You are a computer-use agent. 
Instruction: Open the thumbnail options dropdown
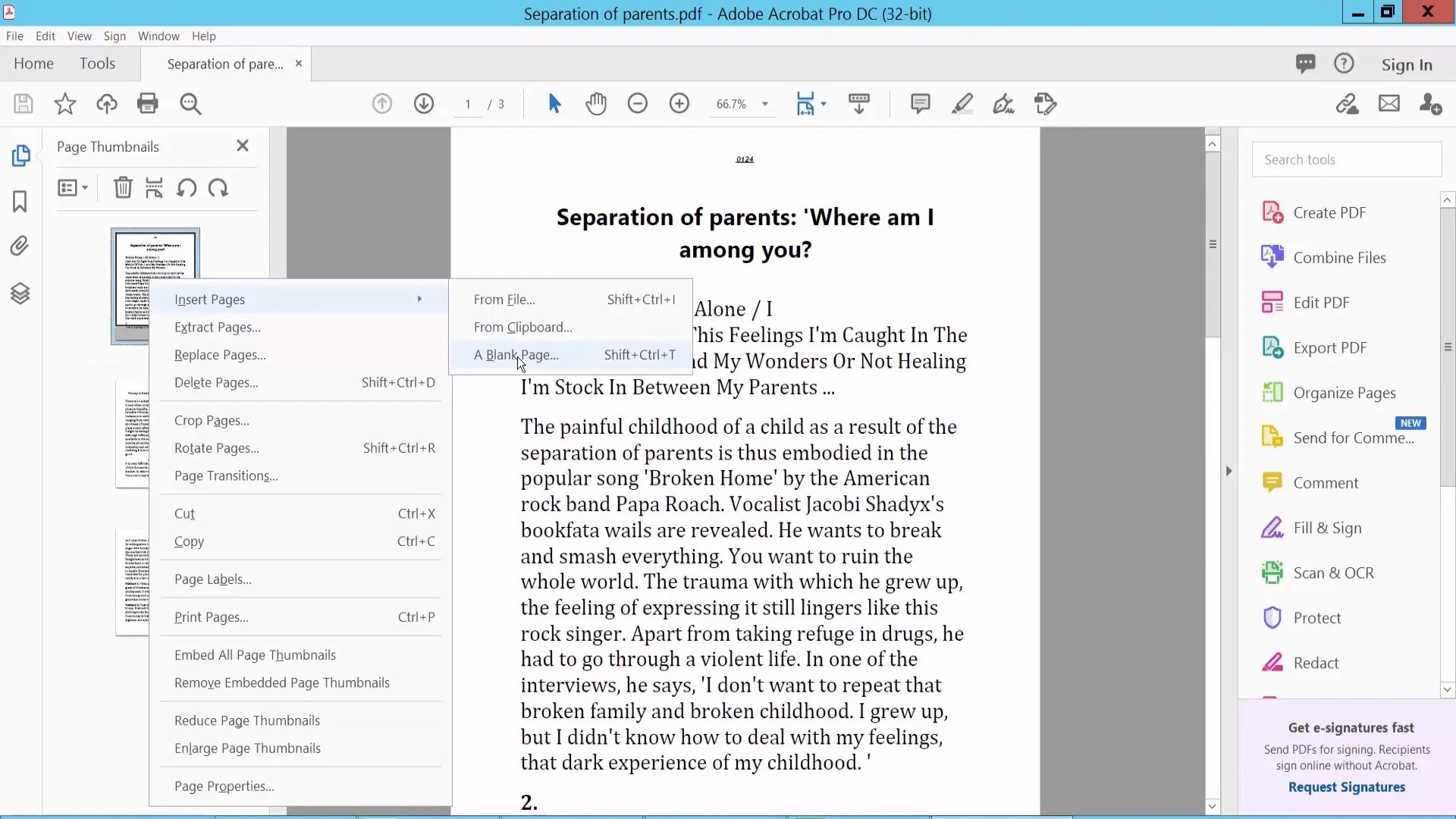73,187
